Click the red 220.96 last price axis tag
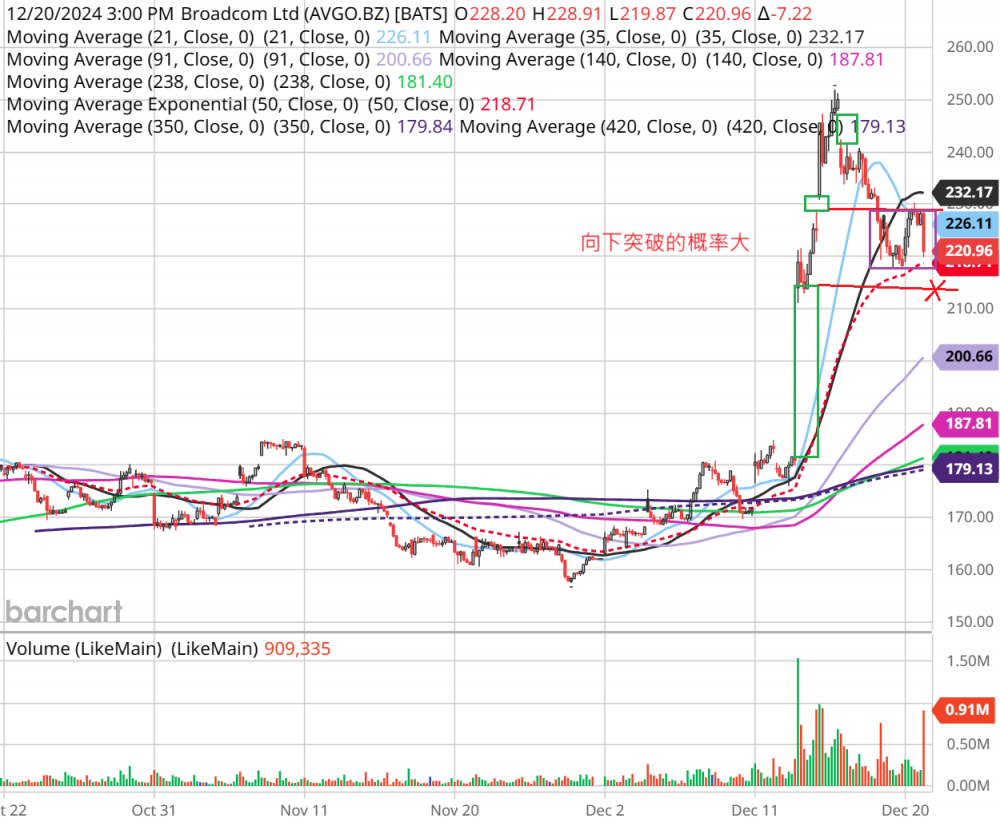This screenshot has width=1000, height=826. click(x=967, y=251)
